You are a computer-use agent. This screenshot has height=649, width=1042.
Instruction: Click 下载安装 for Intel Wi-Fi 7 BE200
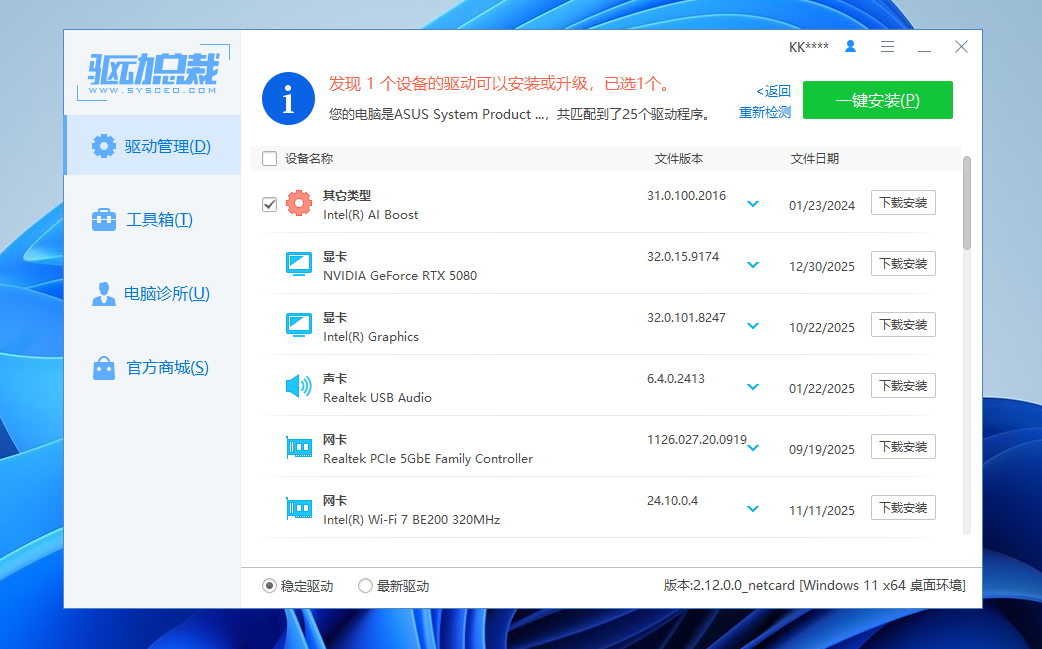click(x=903, y=508)
